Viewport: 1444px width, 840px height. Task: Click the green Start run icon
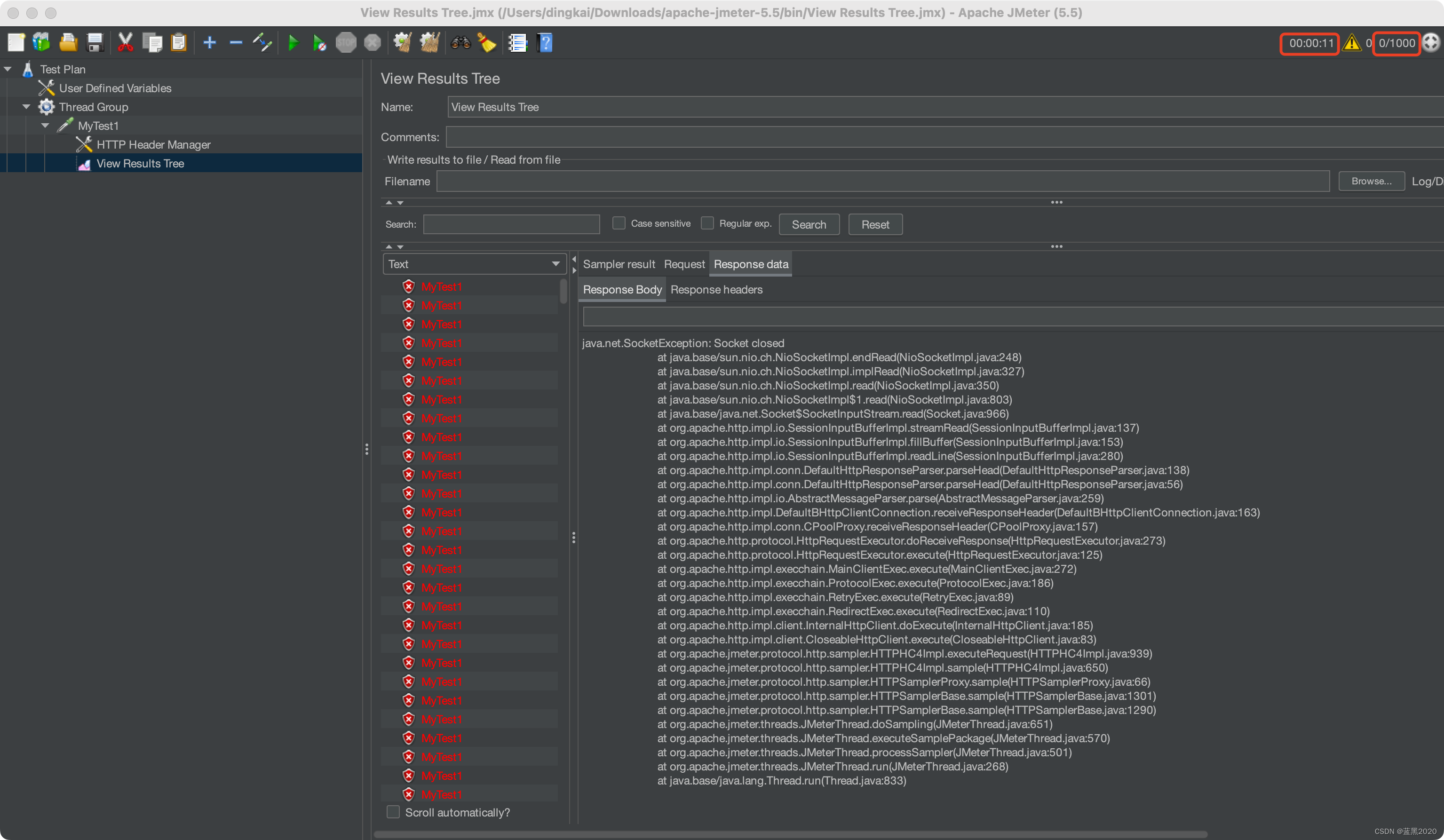(293, 43)
